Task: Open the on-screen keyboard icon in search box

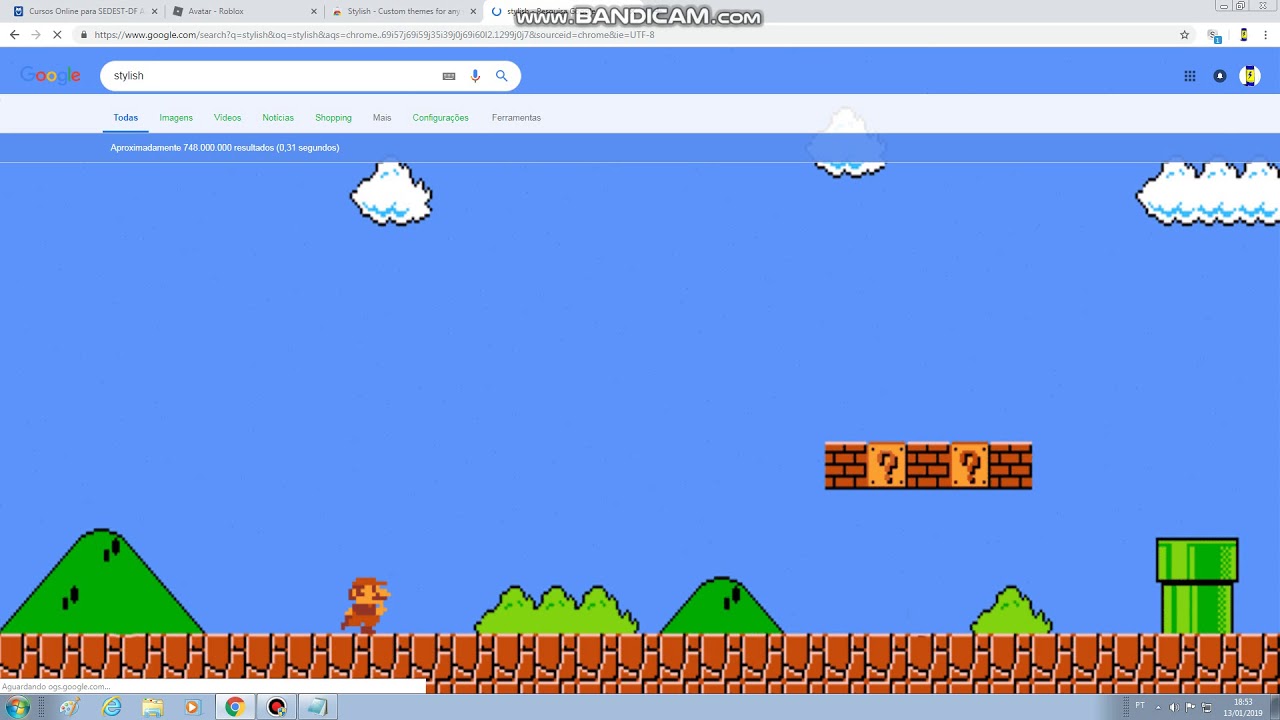Action: (x=449, y=76)
